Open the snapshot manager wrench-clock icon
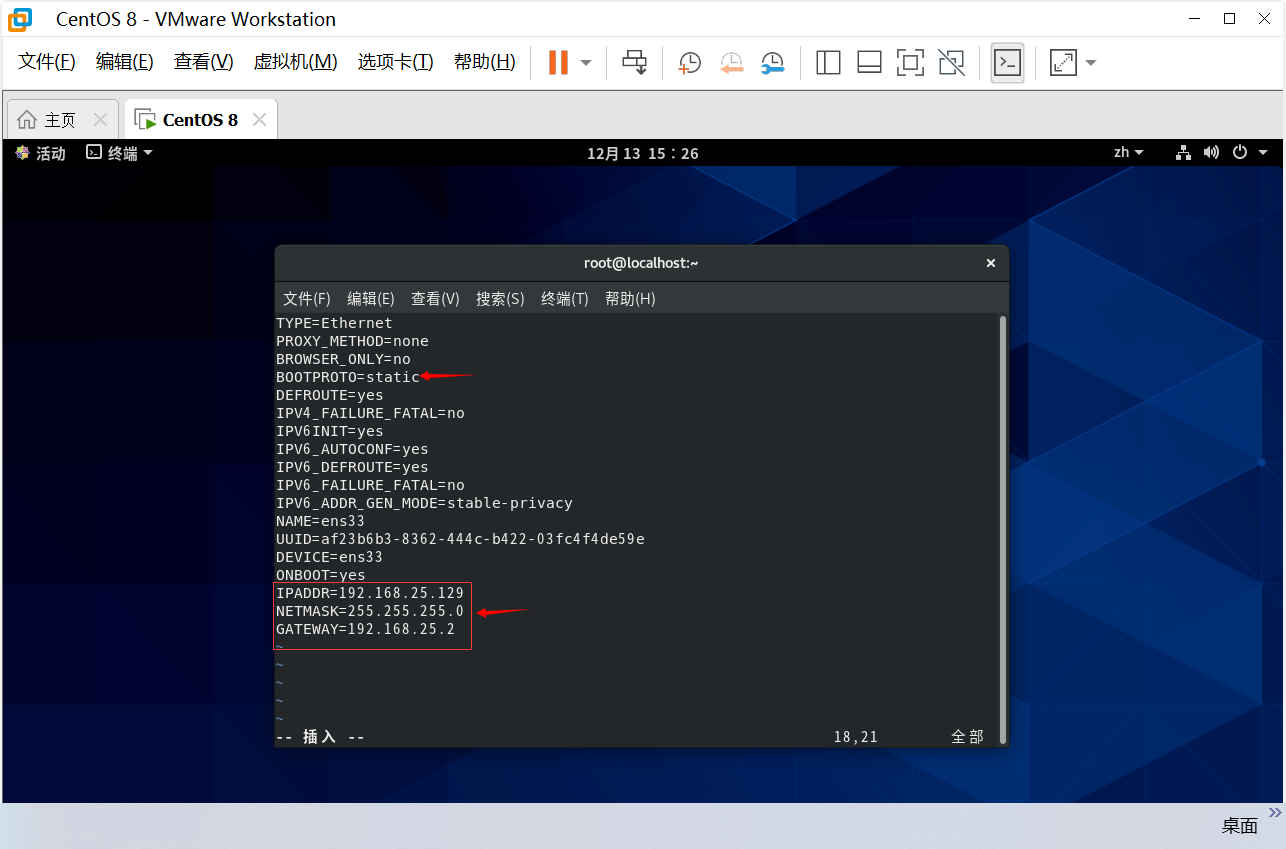This screenshot has height=849, width=1286. (x=772, y=63)
